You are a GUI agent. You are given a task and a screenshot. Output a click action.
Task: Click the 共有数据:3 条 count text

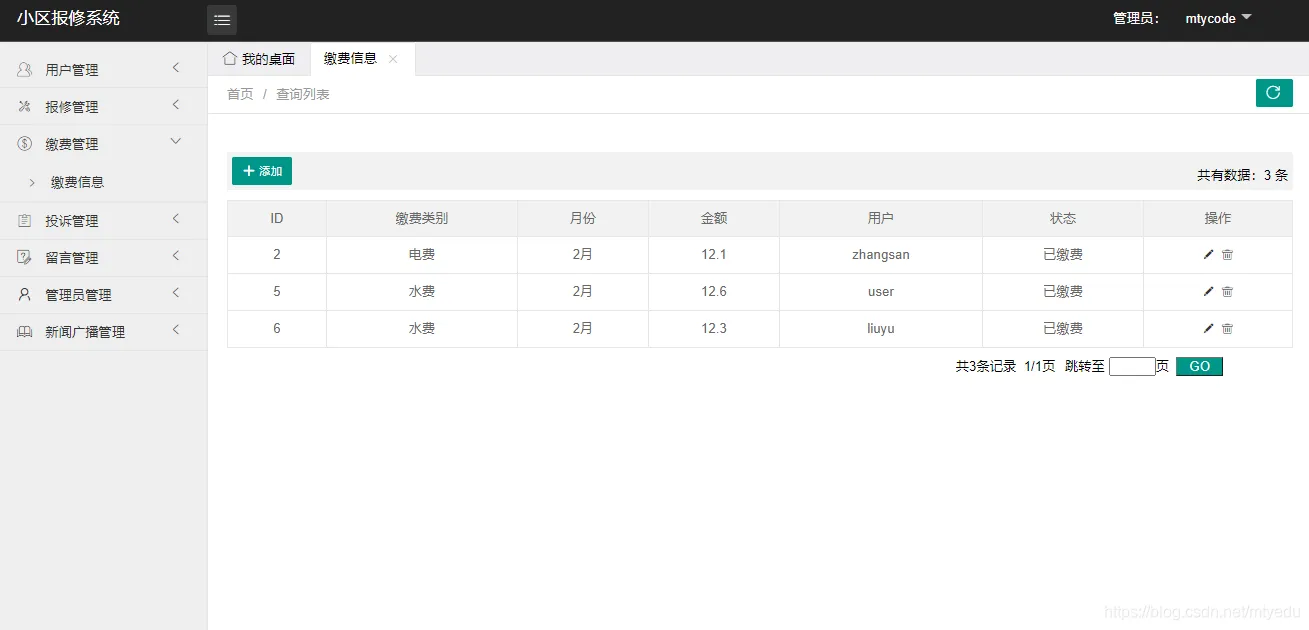1243,175
